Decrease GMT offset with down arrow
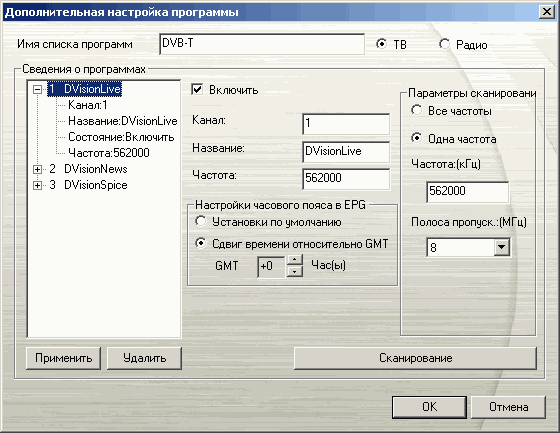560x433 pixels. (x=295, y=272)
